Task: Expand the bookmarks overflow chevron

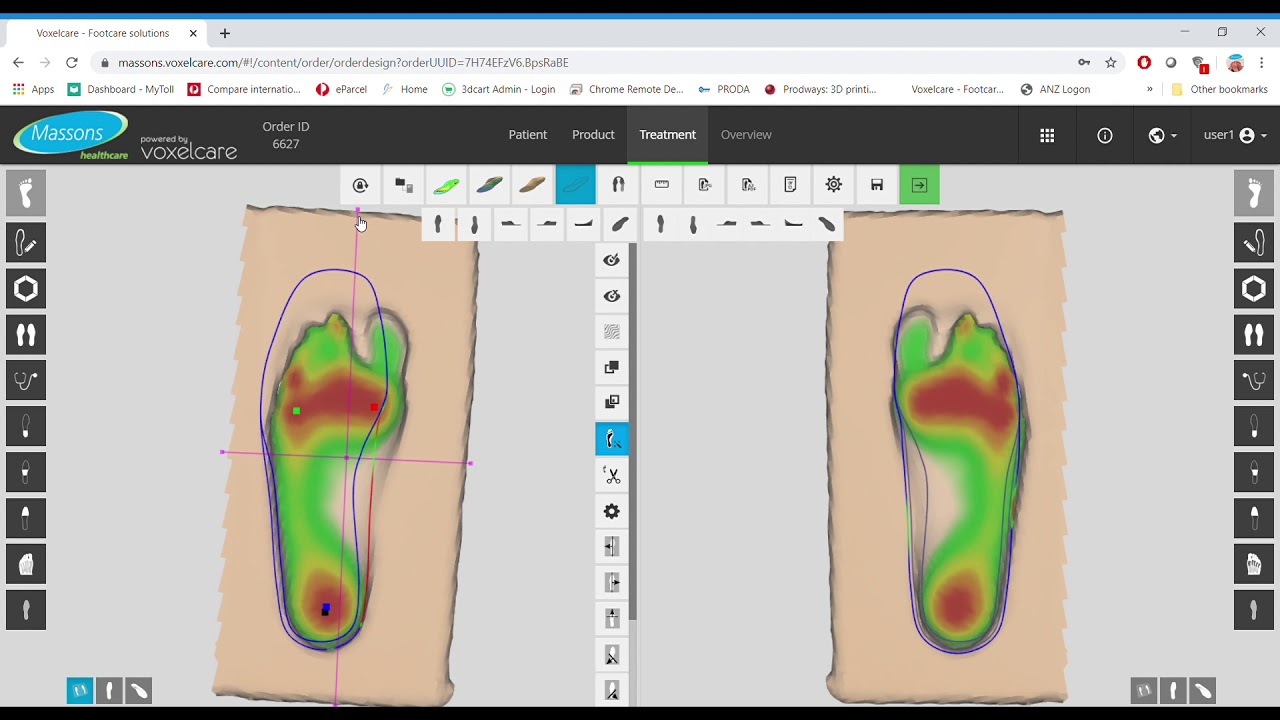Action: (x=1149, y=89)
